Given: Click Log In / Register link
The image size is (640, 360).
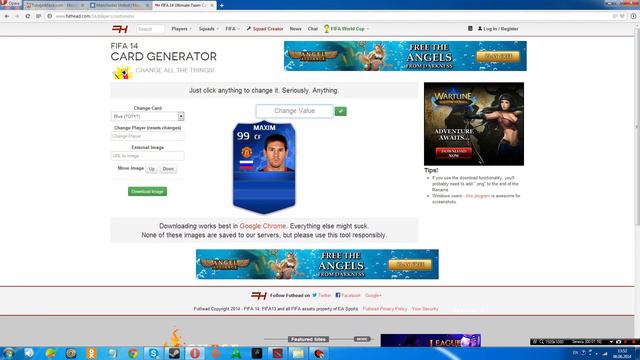Looking at the screenshot, I should 498,29.
